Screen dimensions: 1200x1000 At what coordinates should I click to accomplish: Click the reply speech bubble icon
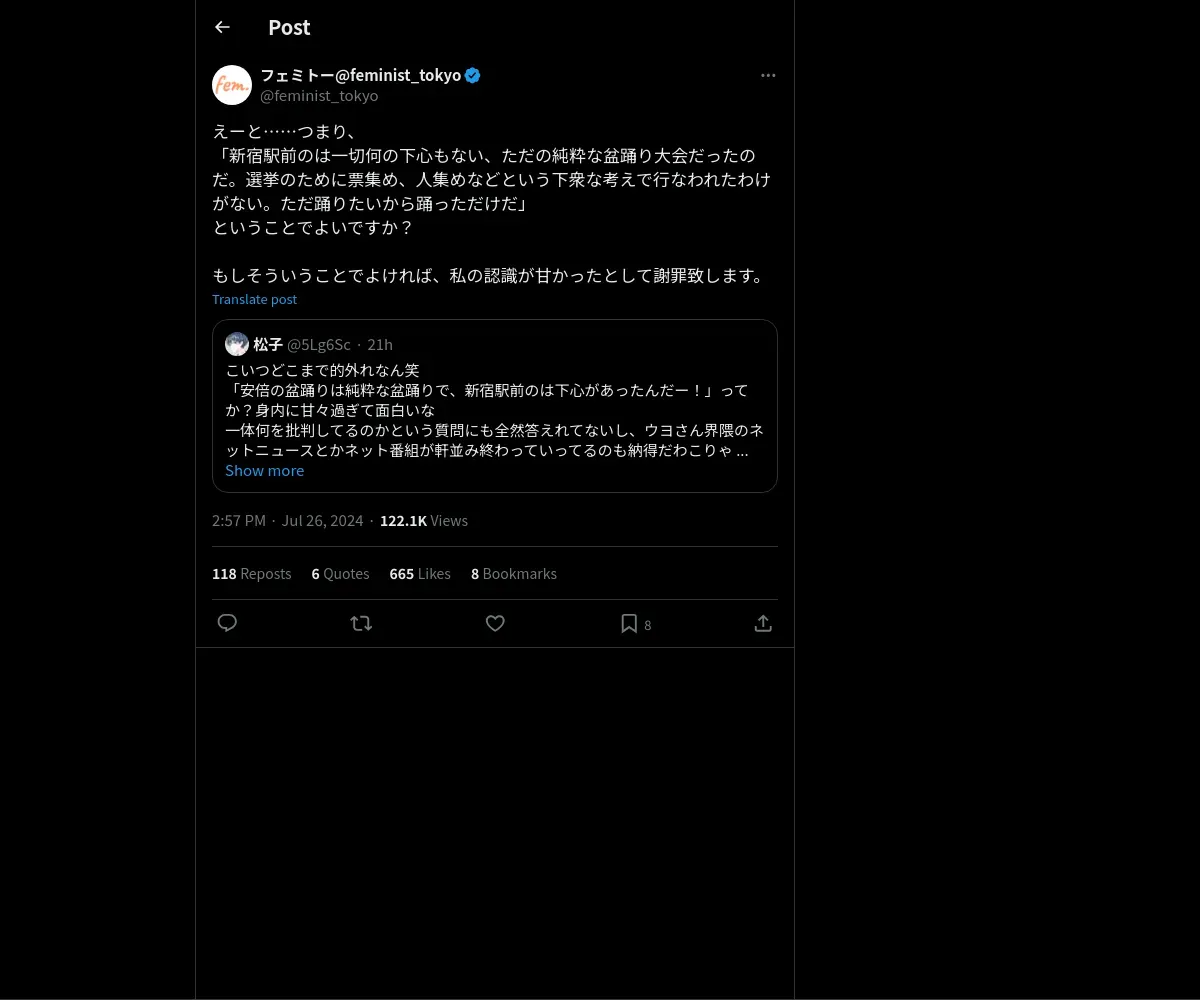tap(227, 623)
